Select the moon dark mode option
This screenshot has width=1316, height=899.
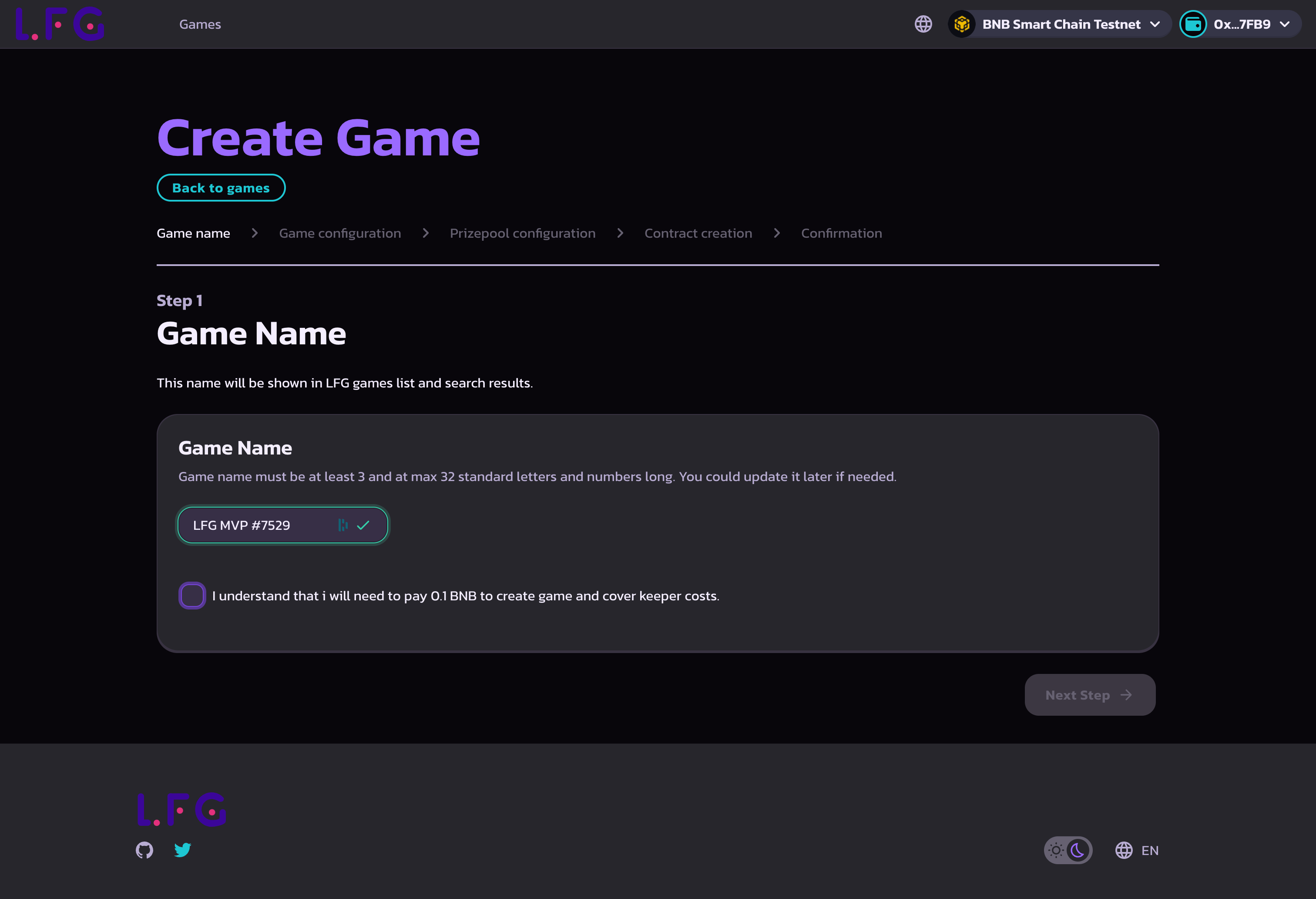pyautogui.click(x=1078, y=850)
